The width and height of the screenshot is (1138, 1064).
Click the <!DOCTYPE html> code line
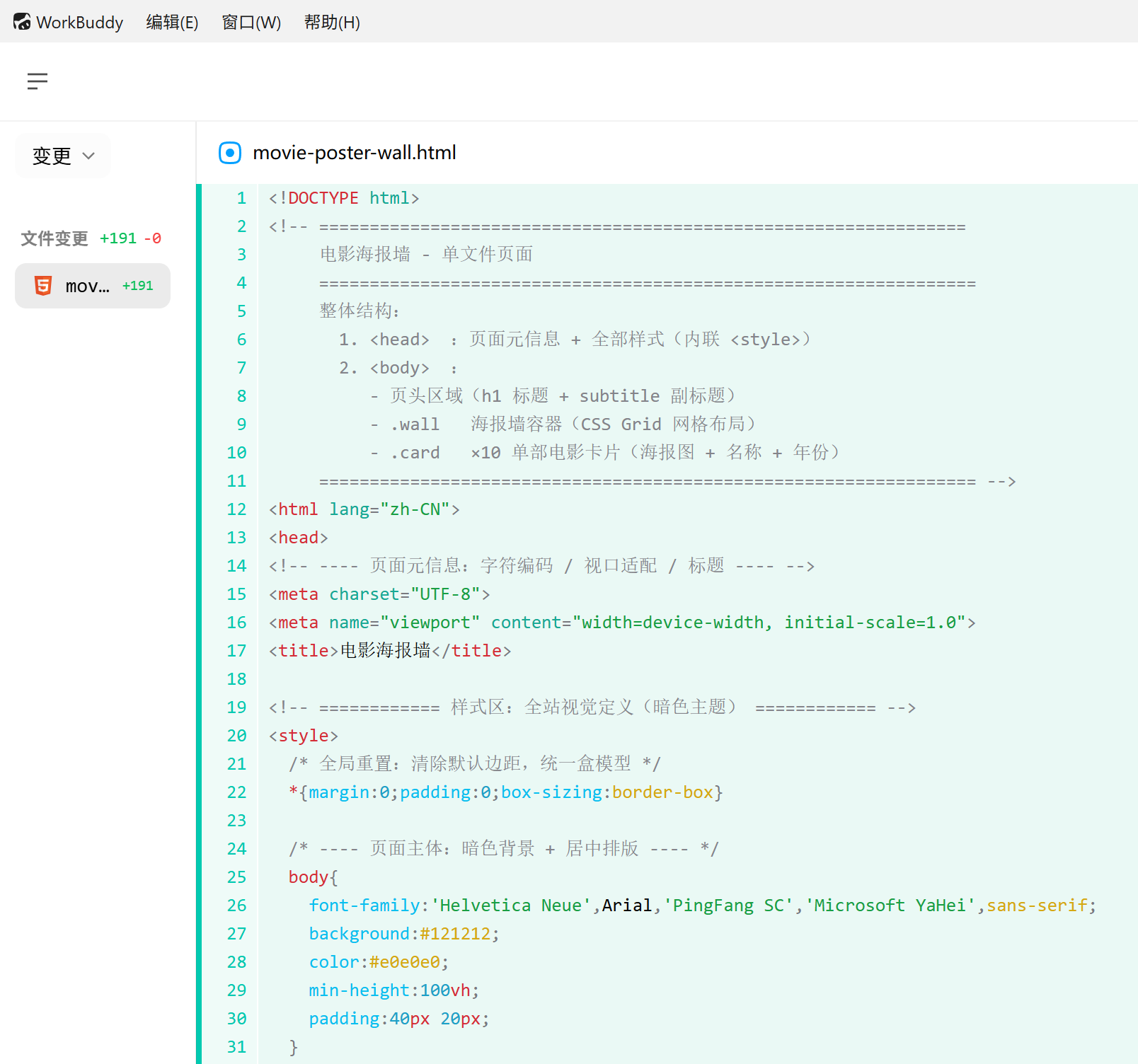click(344, 198)
